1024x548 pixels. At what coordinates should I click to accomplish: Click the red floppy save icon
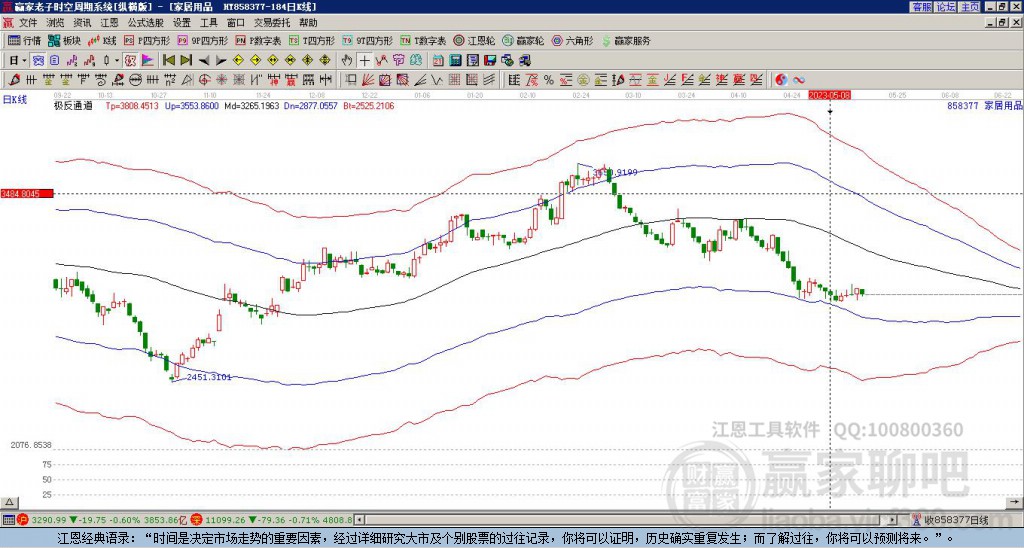pos(490,60)
